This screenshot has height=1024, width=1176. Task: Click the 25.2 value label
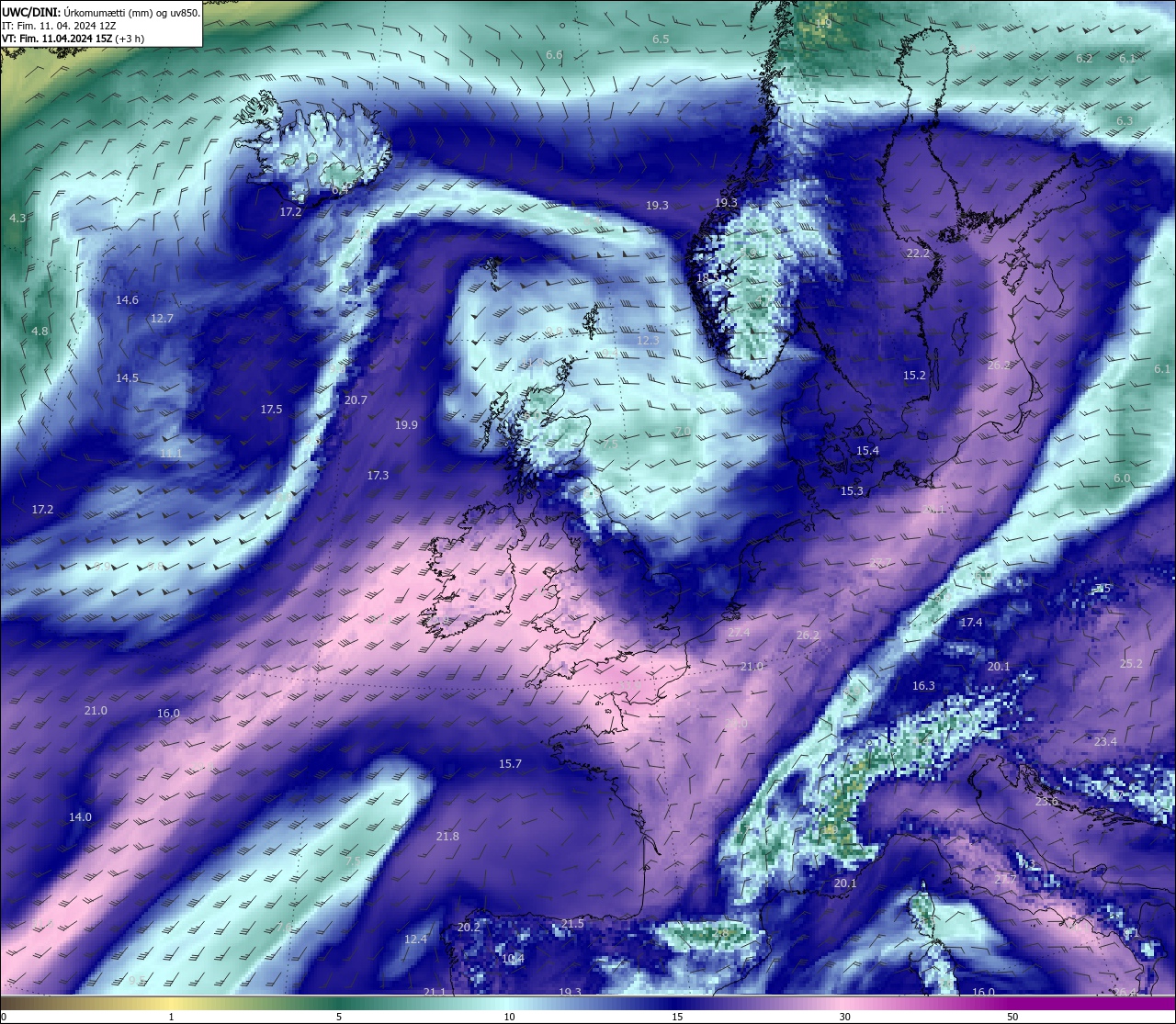tap(1131, 663)
